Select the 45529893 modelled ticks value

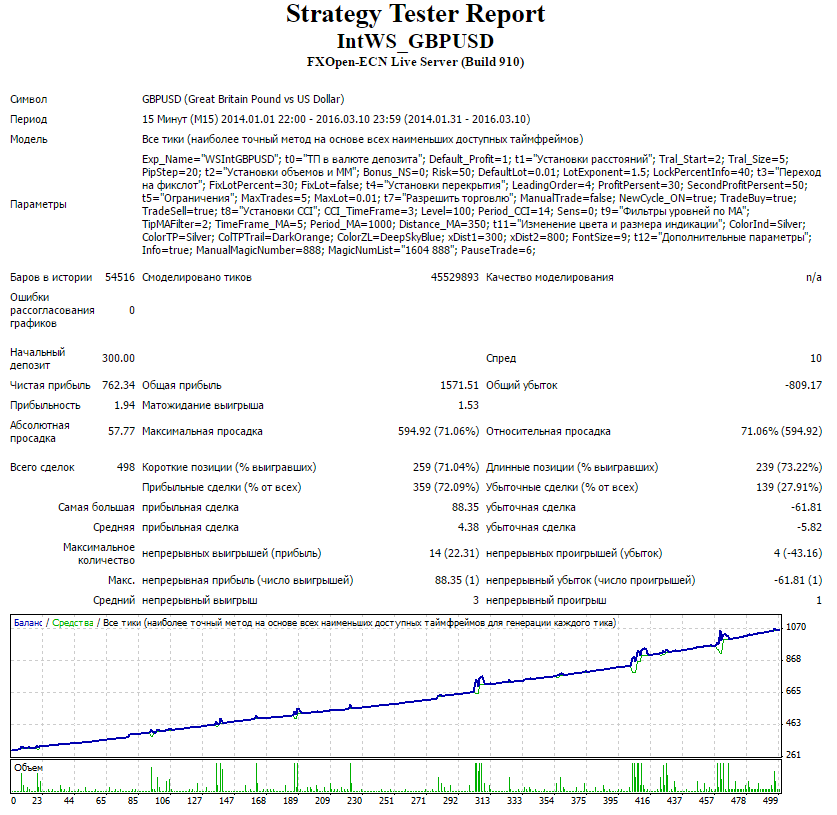click(455, 278)
